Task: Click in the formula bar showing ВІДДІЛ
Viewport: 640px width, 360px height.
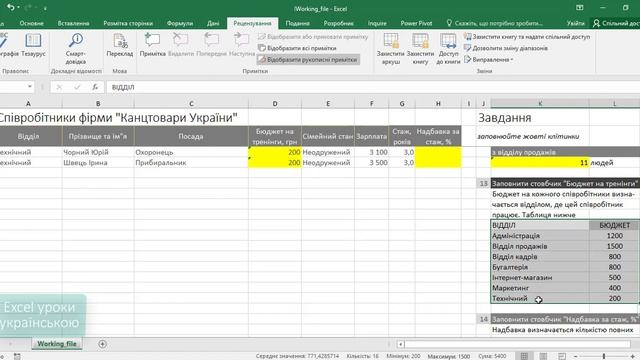Action: 373,87
